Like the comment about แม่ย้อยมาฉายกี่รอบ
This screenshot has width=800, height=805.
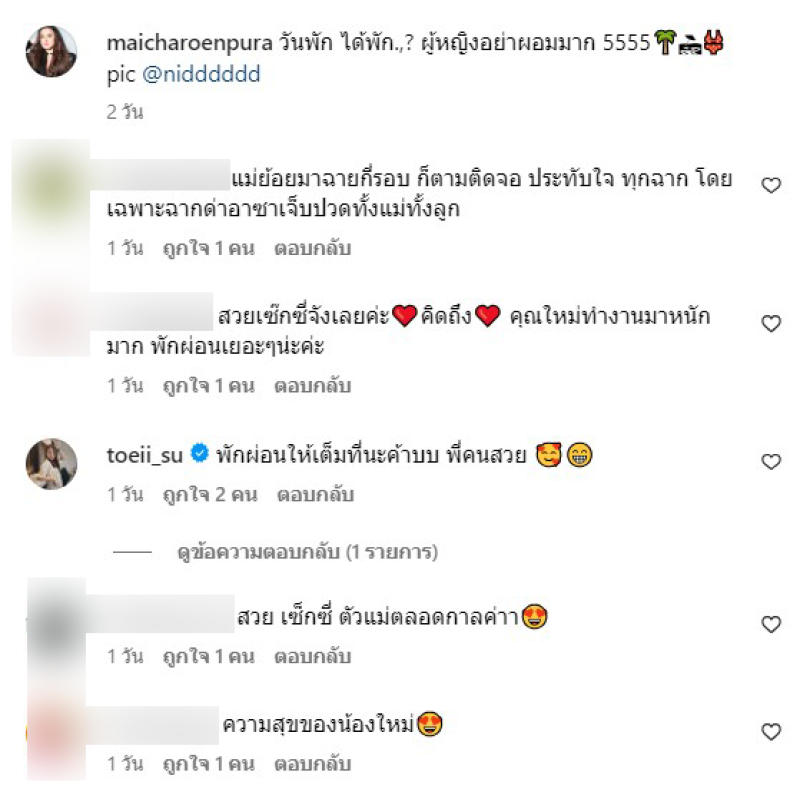click(x=771, y=185)
